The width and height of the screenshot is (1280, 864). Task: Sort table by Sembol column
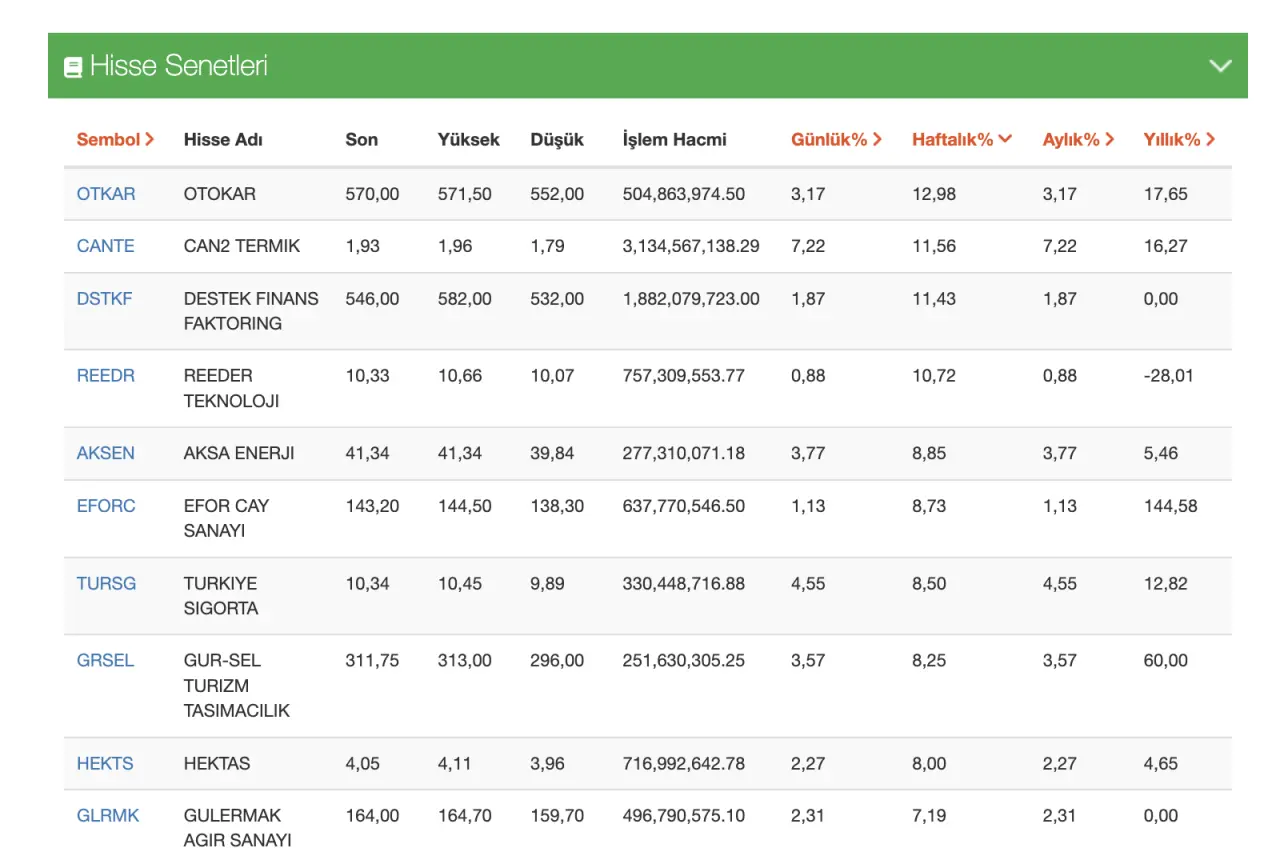pyautogui.click(x=115, y=140)
